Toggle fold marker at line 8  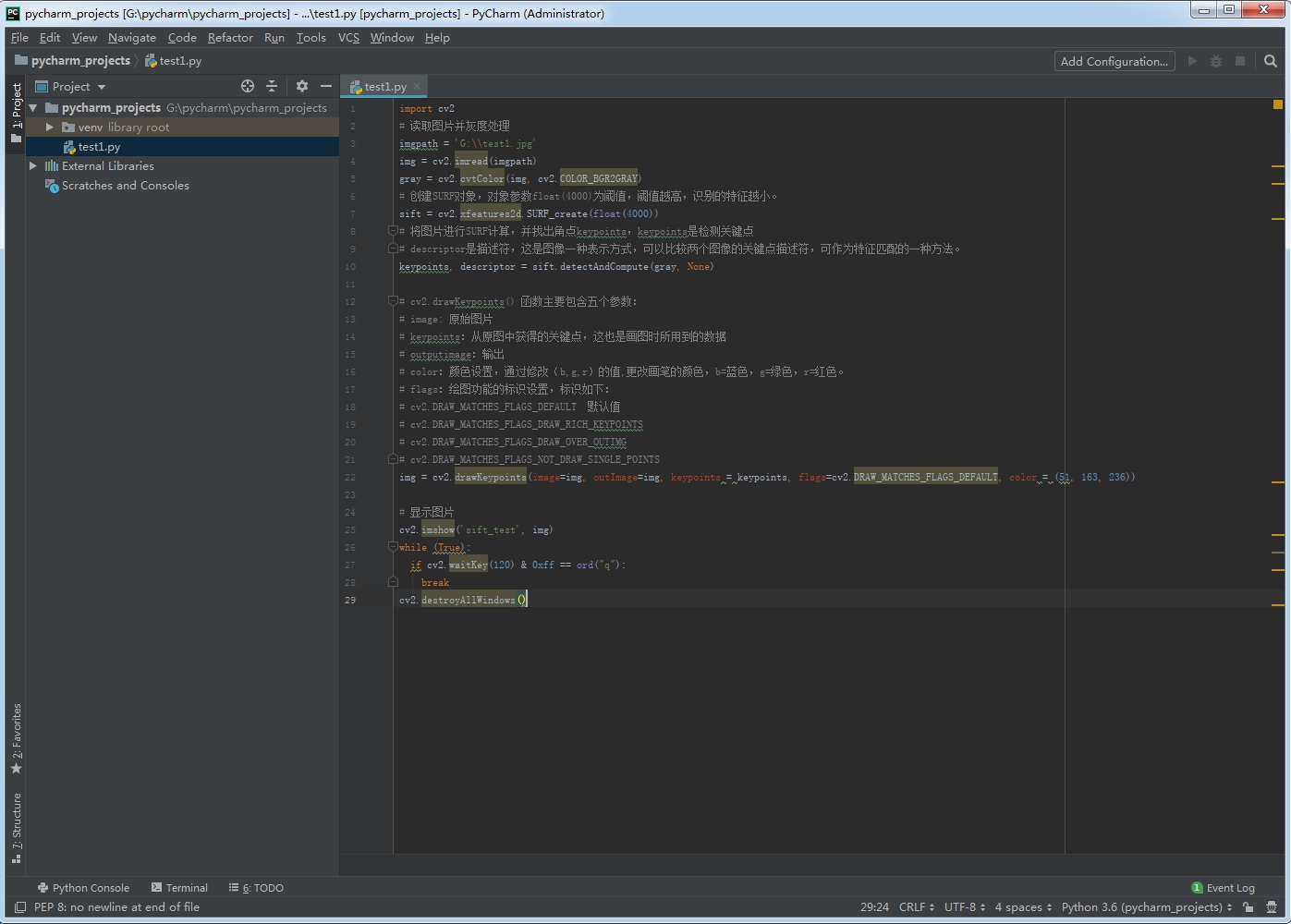click(393, 230)
